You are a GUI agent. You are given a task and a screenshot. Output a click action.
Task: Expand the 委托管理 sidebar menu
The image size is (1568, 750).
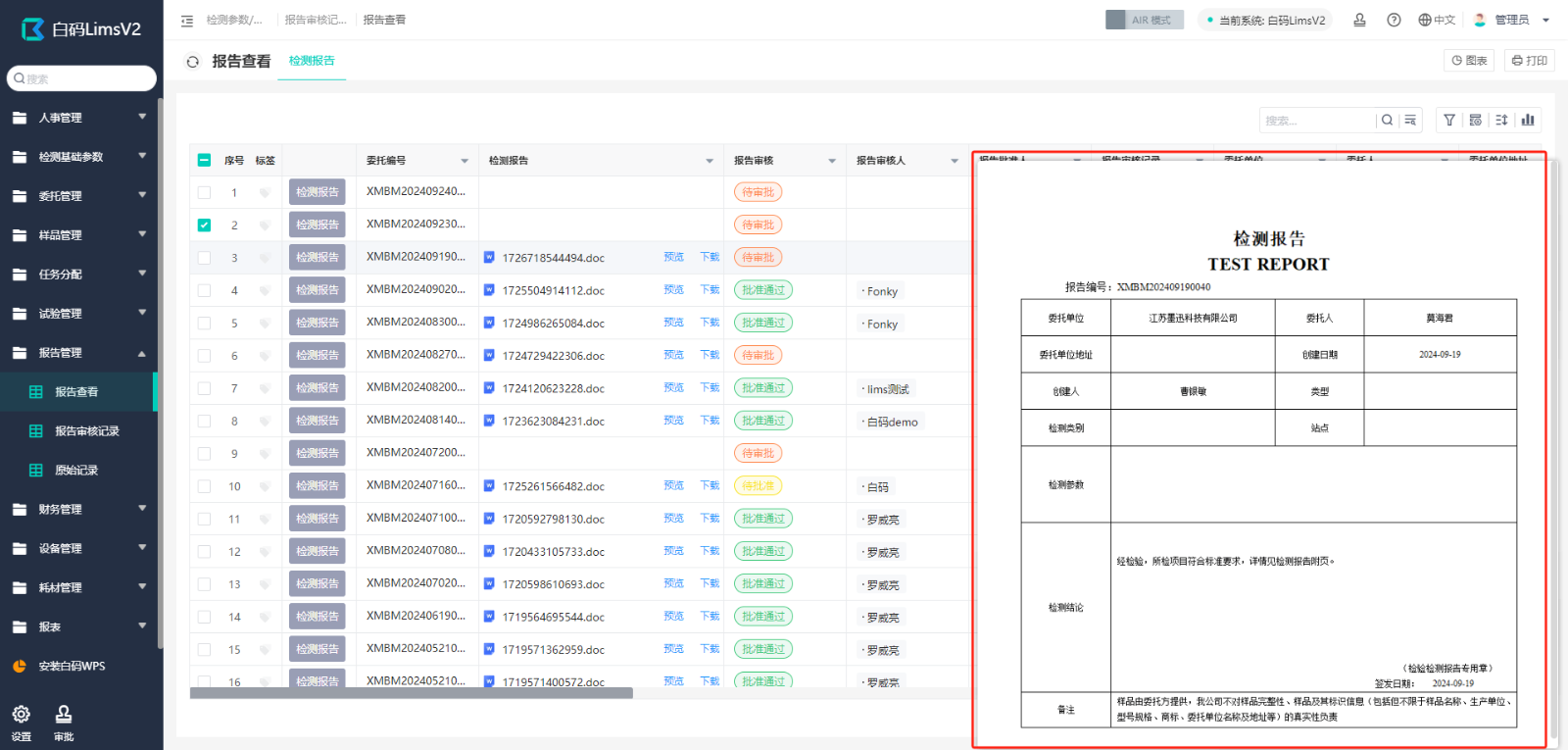coord(78,196)
